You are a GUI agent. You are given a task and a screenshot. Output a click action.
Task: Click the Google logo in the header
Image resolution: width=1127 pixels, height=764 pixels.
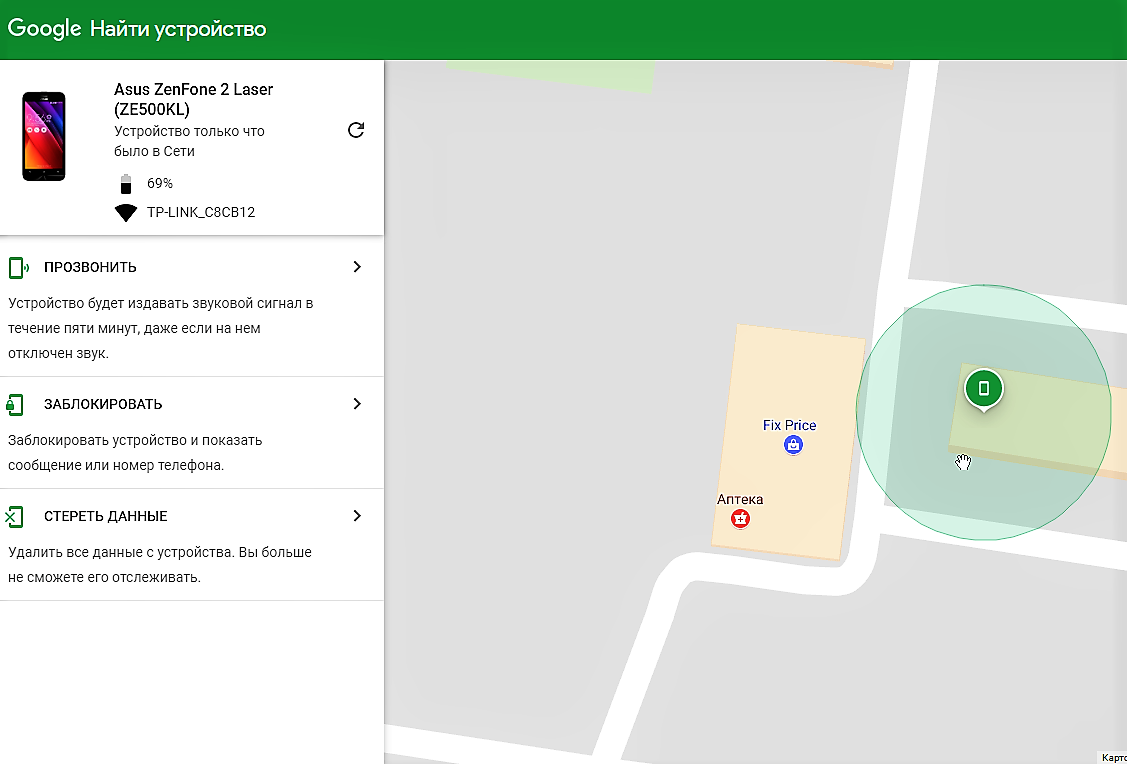[44, 29]
